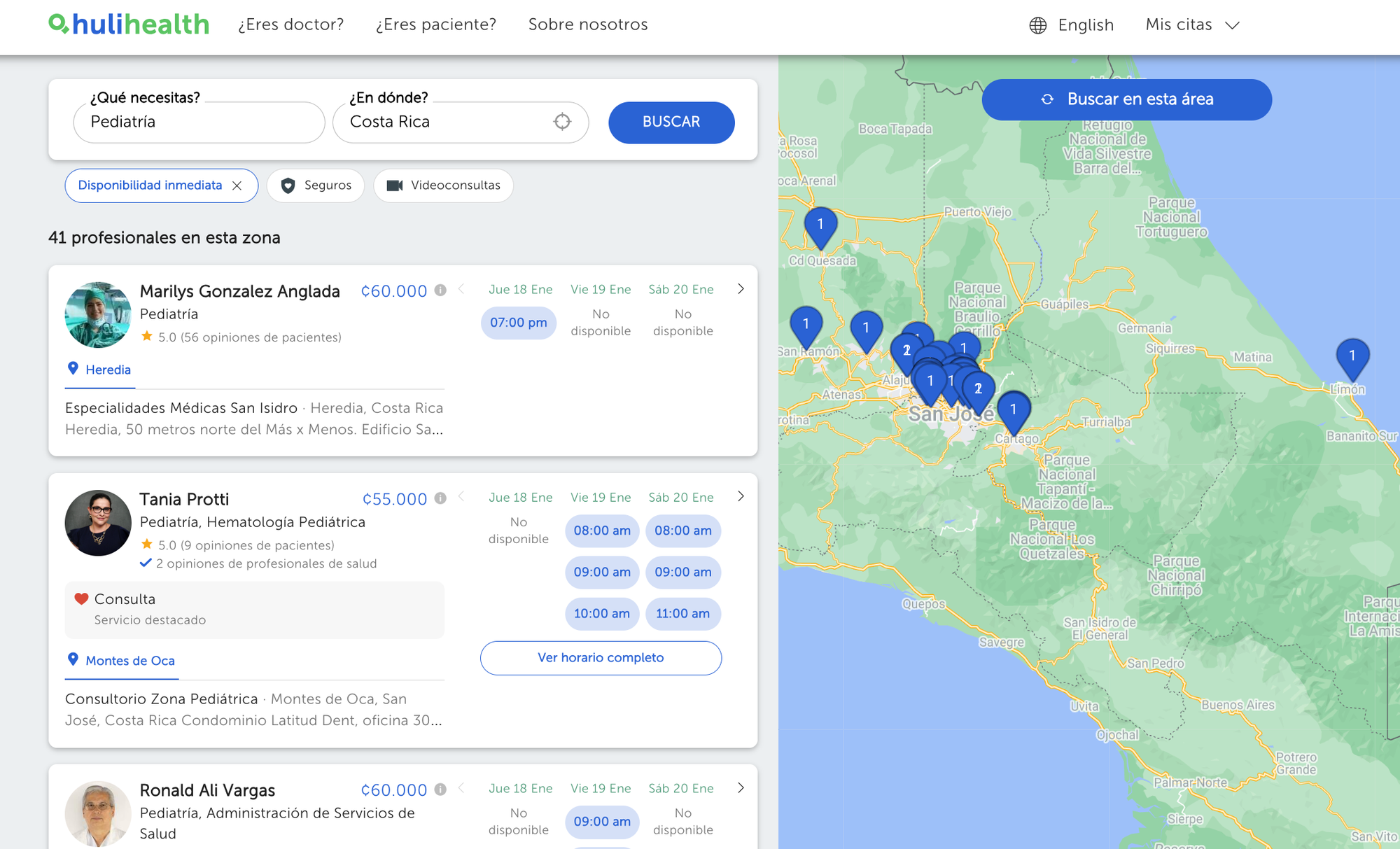Toggle the Seguros filter chip

tap(316, 185)
